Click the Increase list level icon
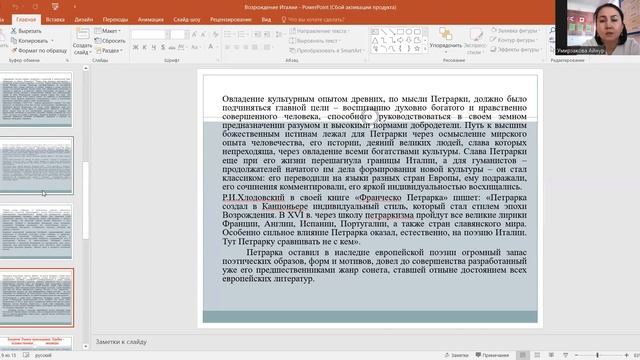640x360 pixels. point(267,35)
